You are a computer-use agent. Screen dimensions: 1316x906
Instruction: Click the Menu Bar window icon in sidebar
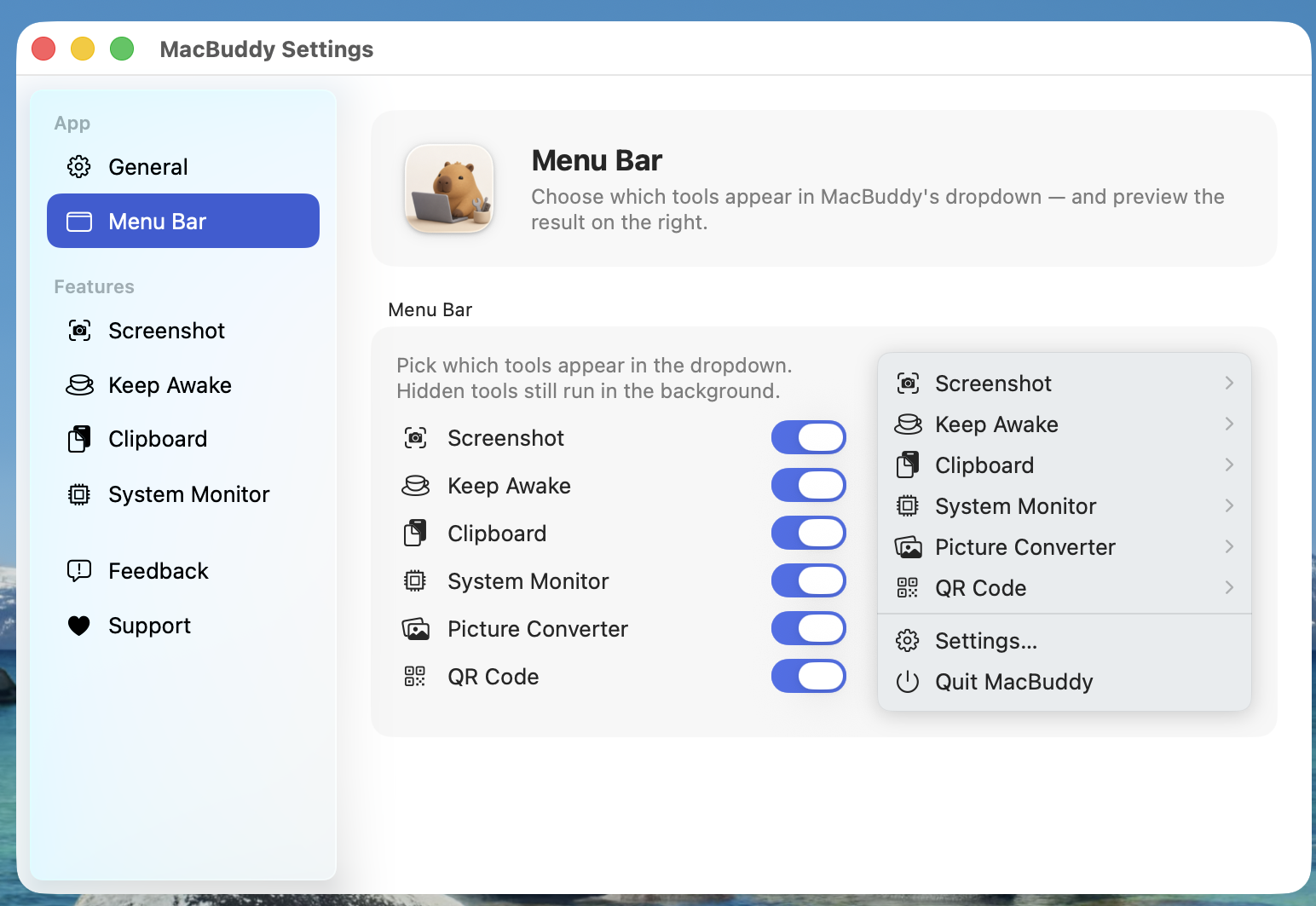pos(79,222)
